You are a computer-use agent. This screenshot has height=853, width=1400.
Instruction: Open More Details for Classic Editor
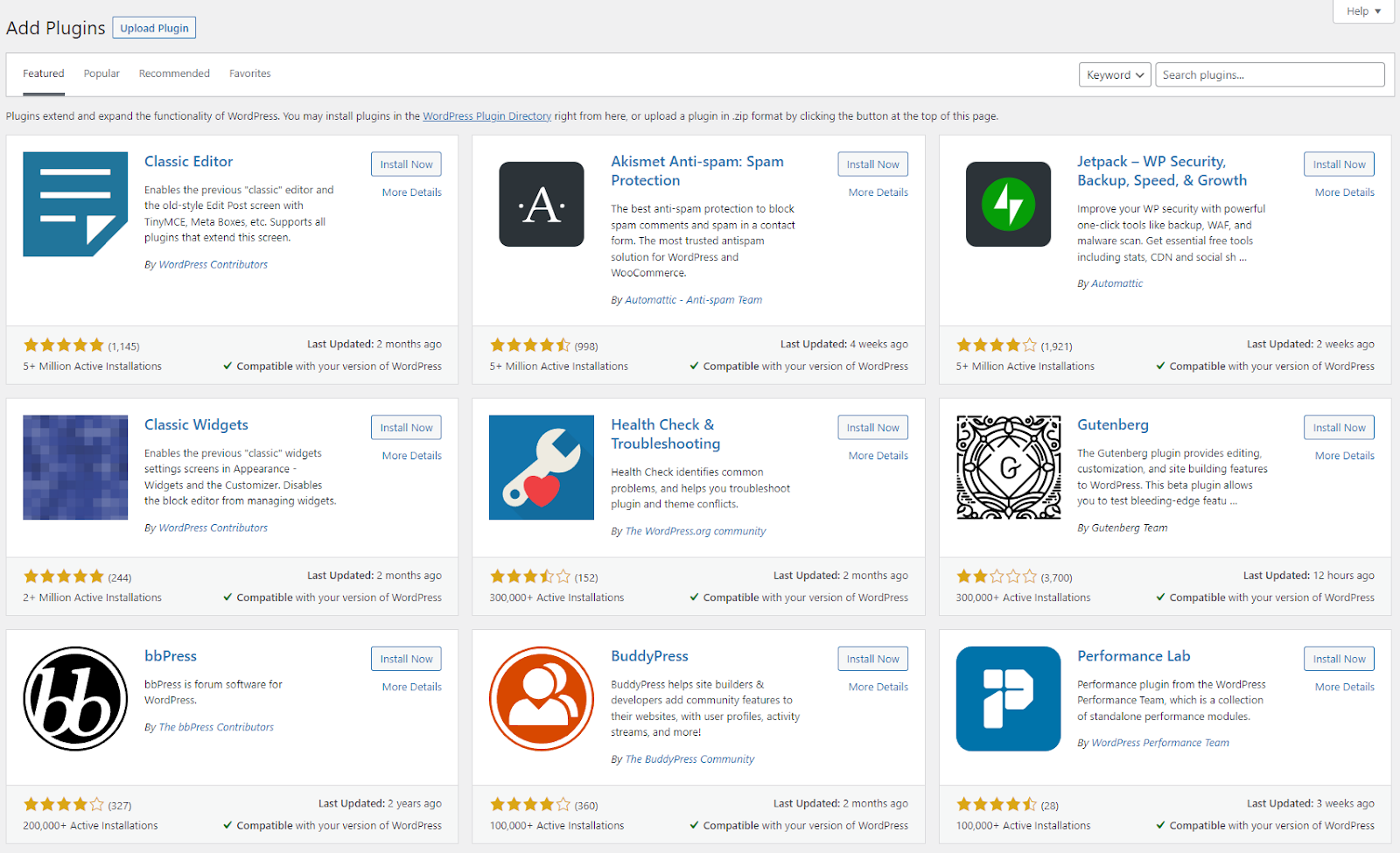[x=412, y=192]
